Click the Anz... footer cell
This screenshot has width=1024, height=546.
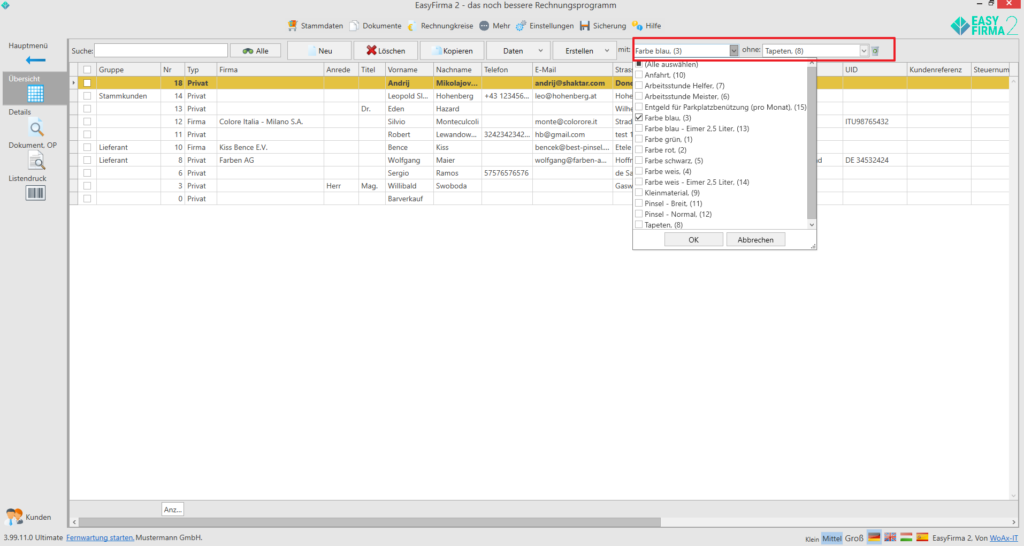coord(172,509)
